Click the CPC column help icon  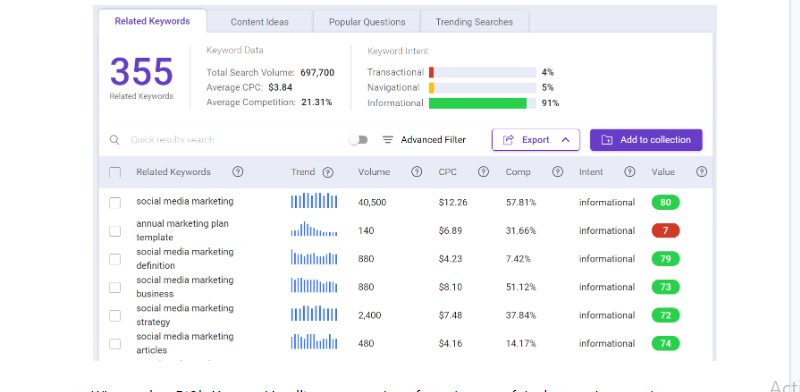click(483, 172)
